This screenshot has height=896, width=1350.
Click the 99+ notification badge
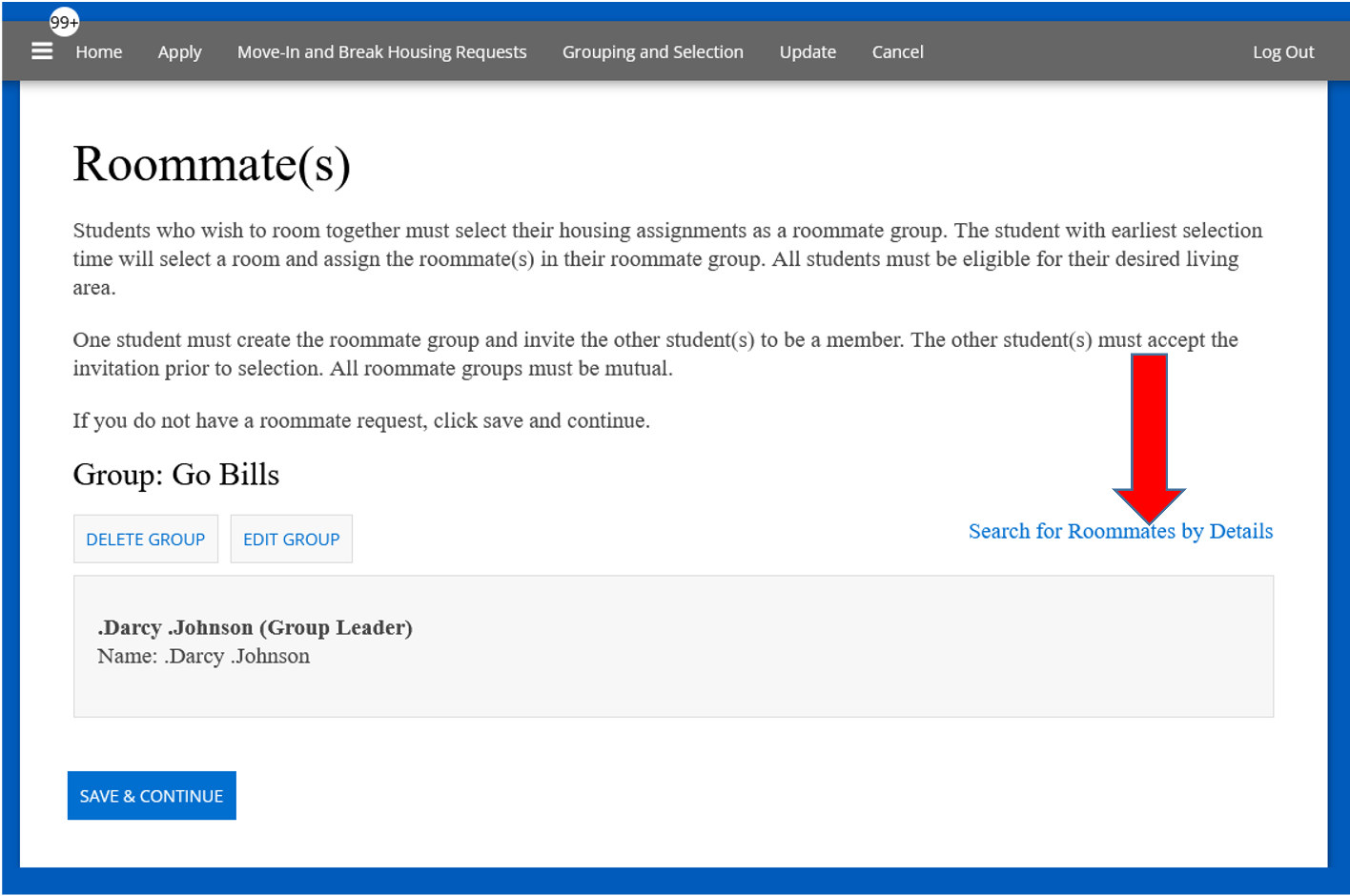pos(64,22)
